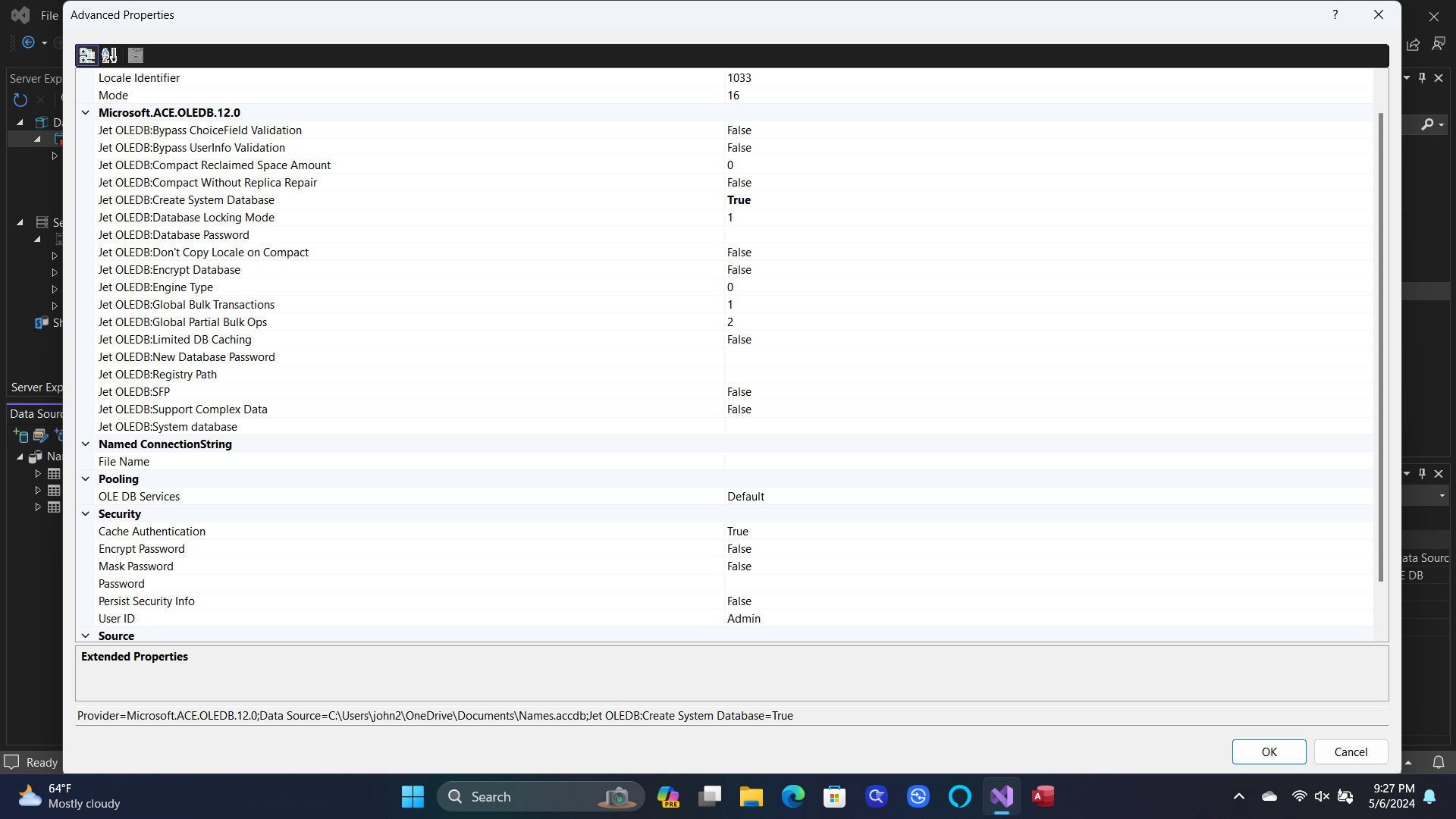Open the File menu in Visual Studio
1456x819 pixels.
[49, 15]
